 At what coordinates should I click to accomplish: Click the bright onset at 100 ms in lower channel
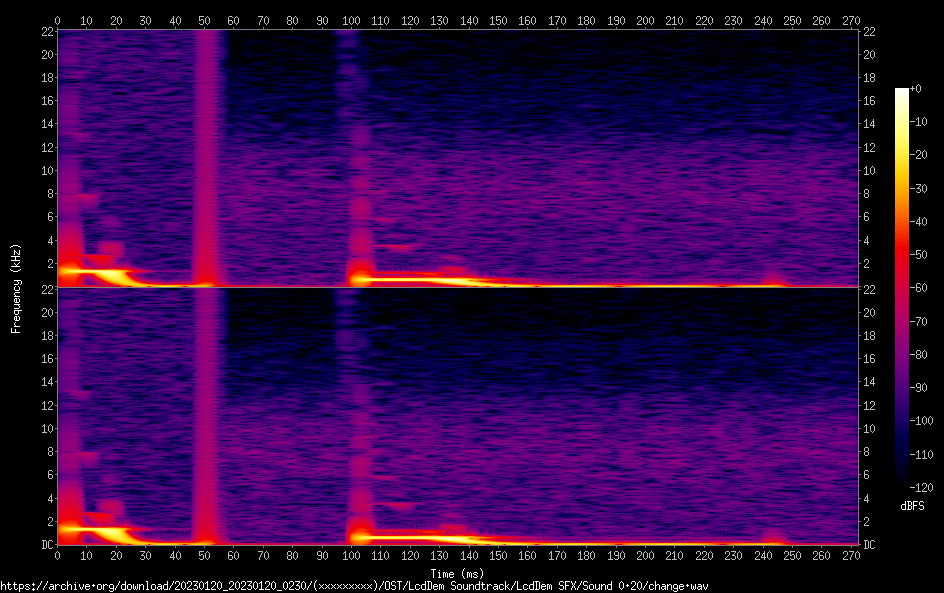[356, 534]
